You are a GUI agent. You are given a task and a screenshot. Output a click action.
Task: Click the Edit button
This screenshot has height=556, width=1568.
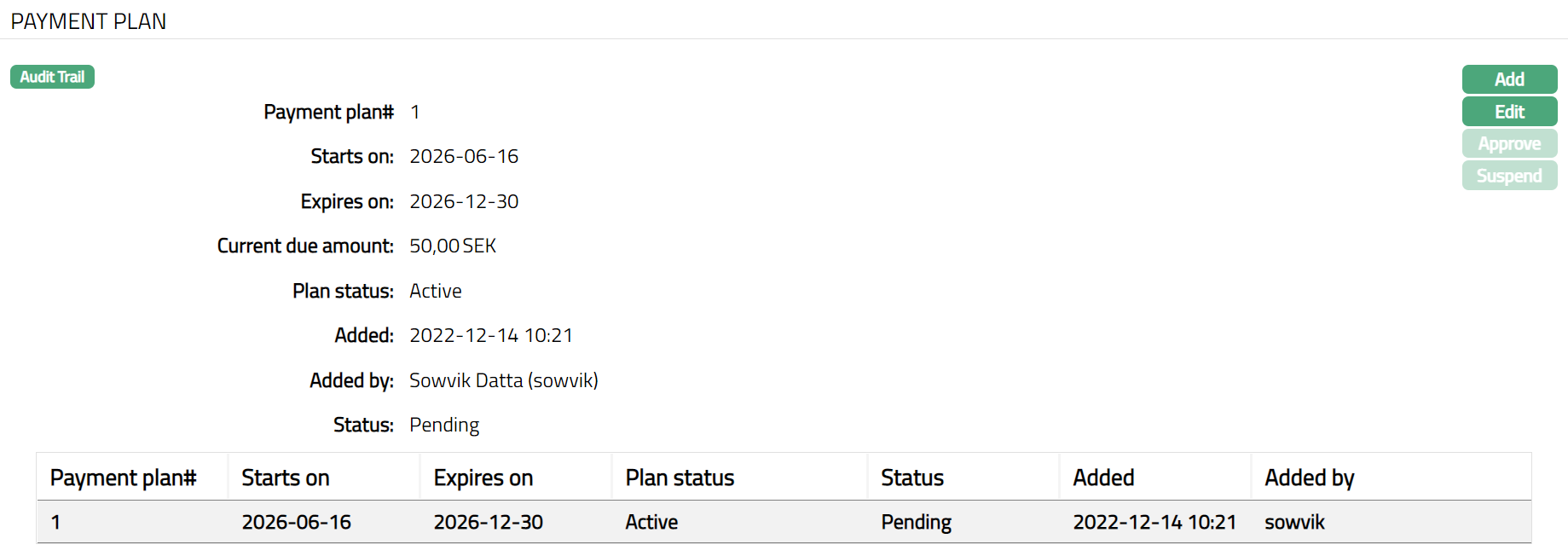point(1508,112)
